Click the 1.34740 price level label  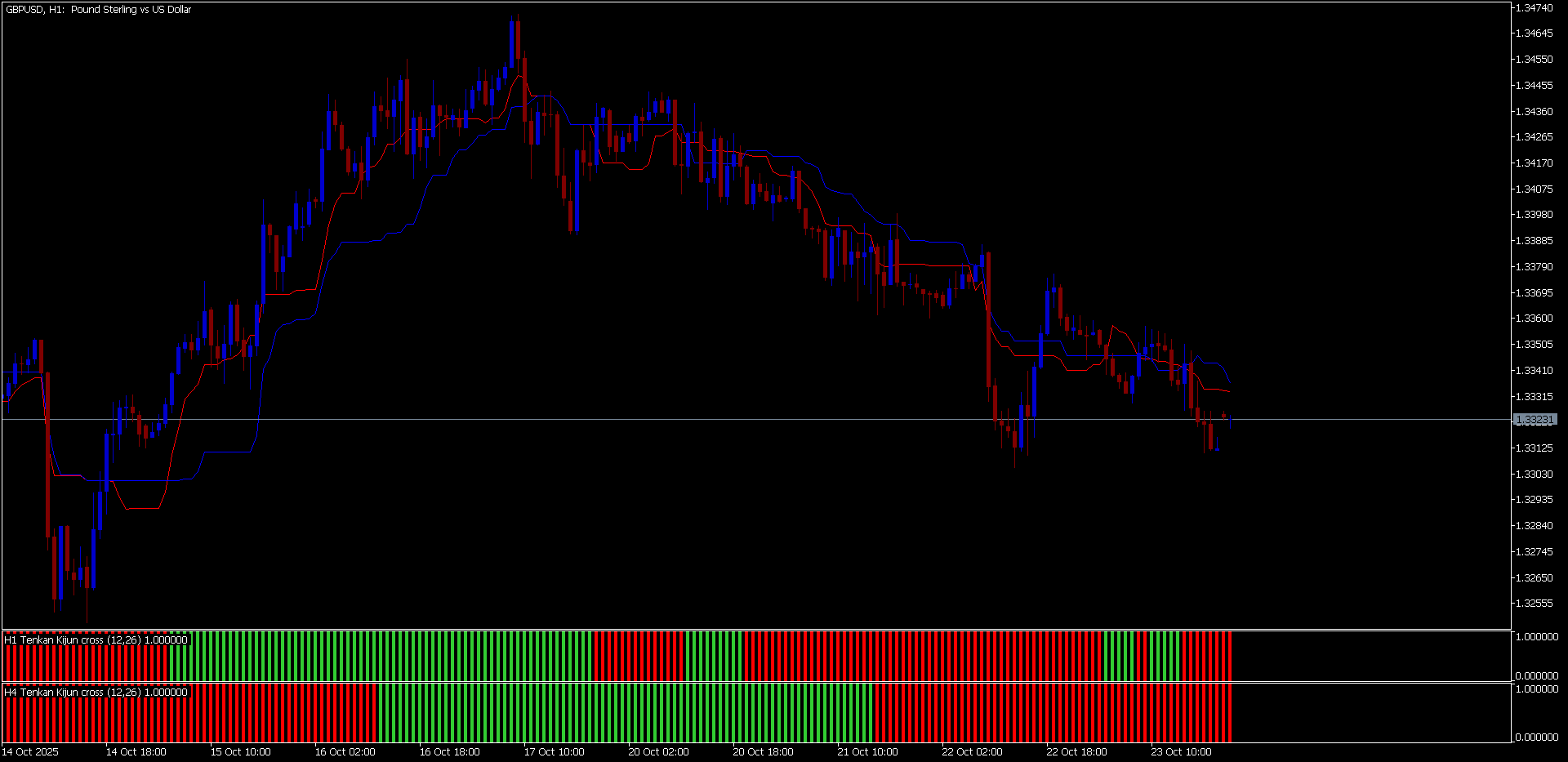click(x=1534, y=8)
